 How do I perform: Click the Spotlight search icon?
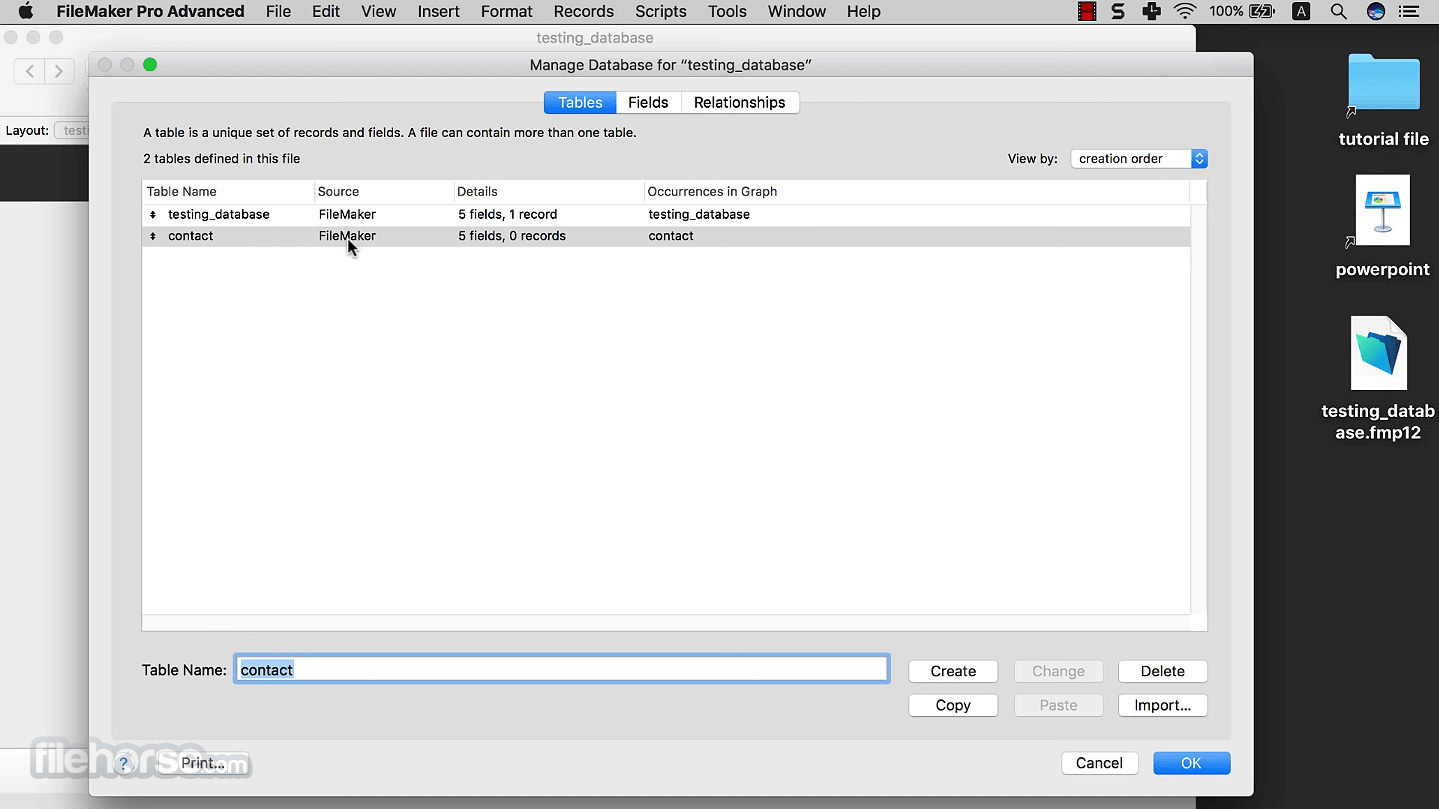1338,12
